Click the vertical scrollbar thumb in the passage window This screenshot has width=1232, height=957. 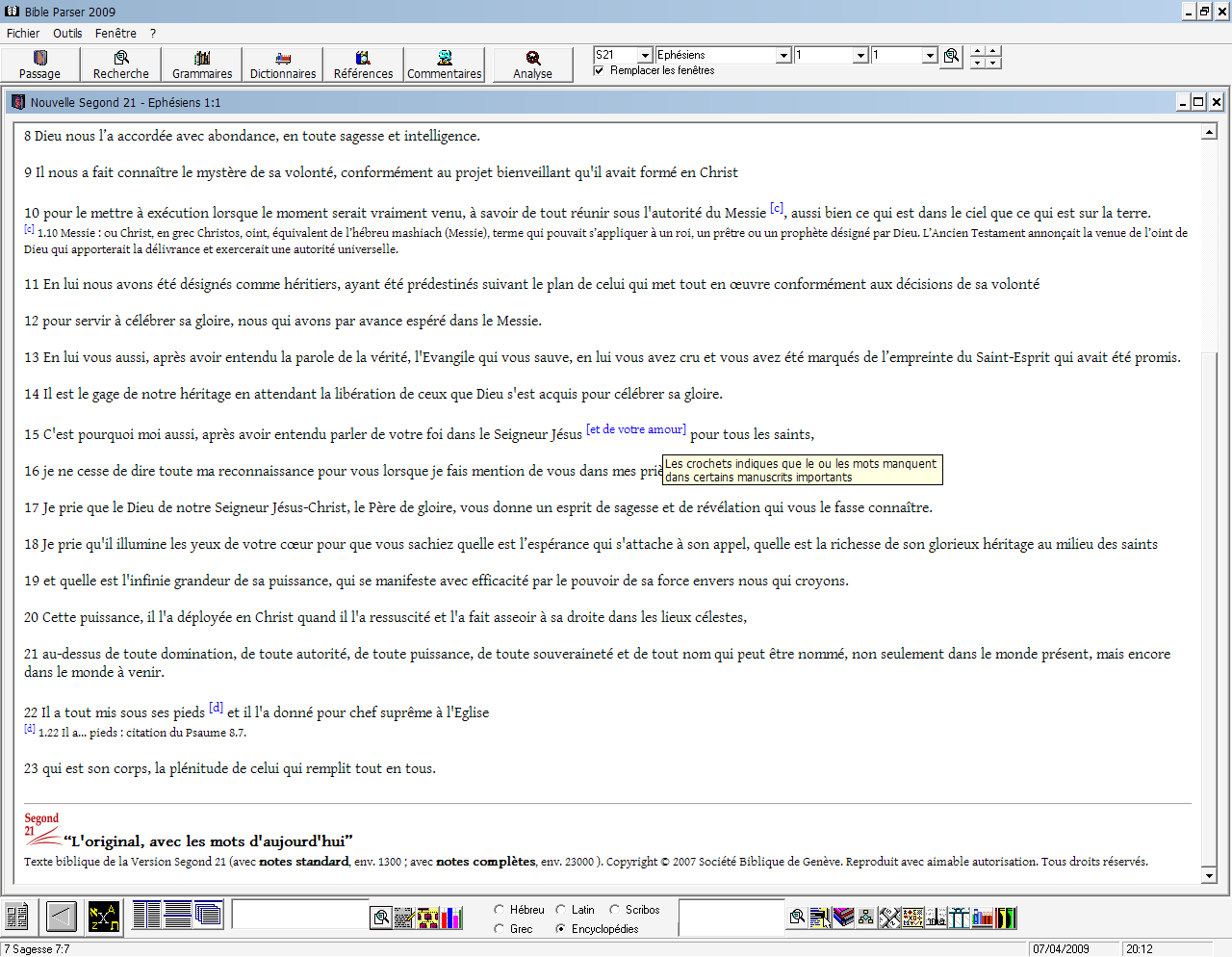pyautogui.click(x=1210, y=608)
